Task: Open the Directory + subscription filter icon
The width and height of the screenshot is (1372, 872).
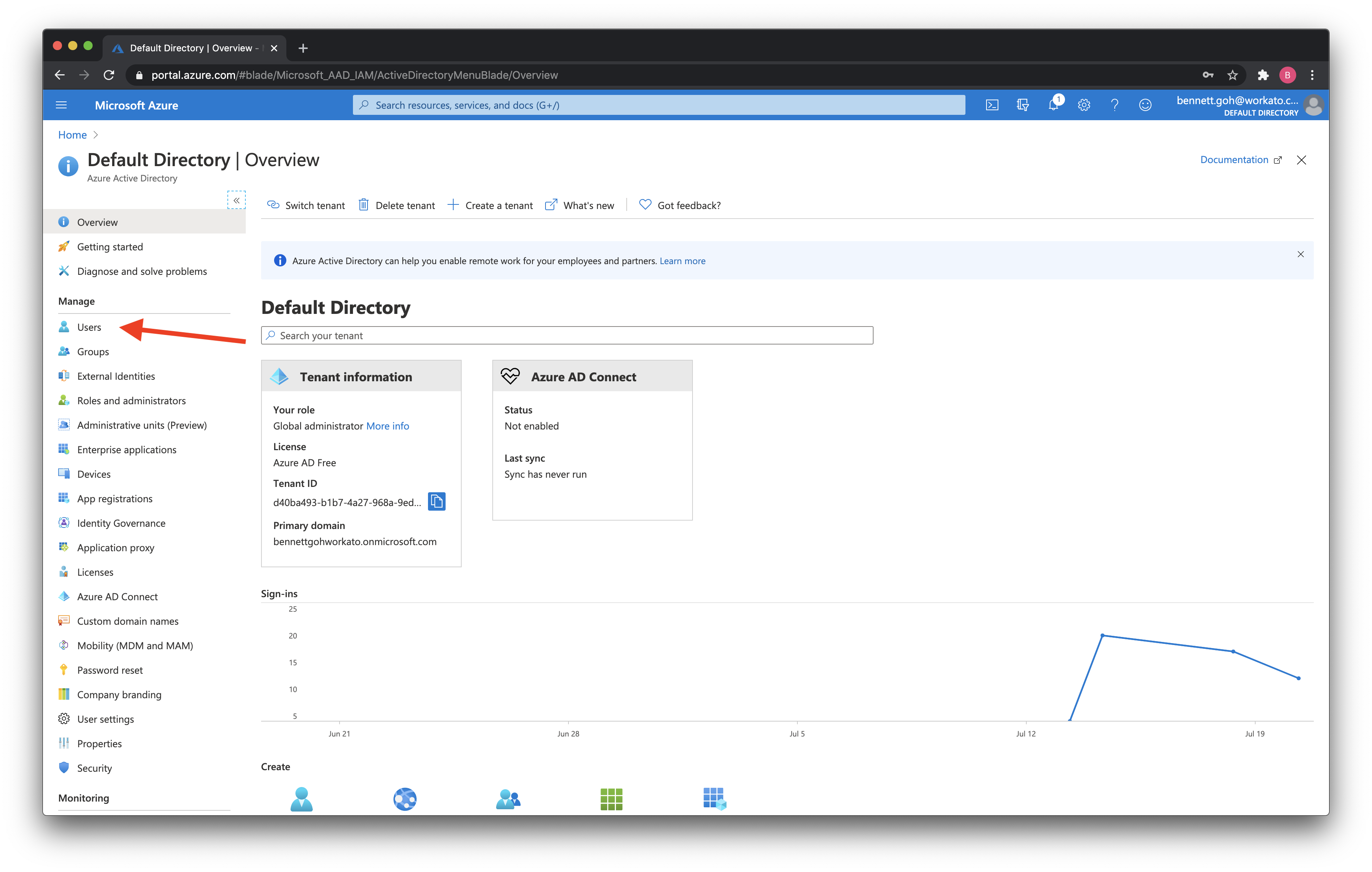Action: pos(1023,105)
